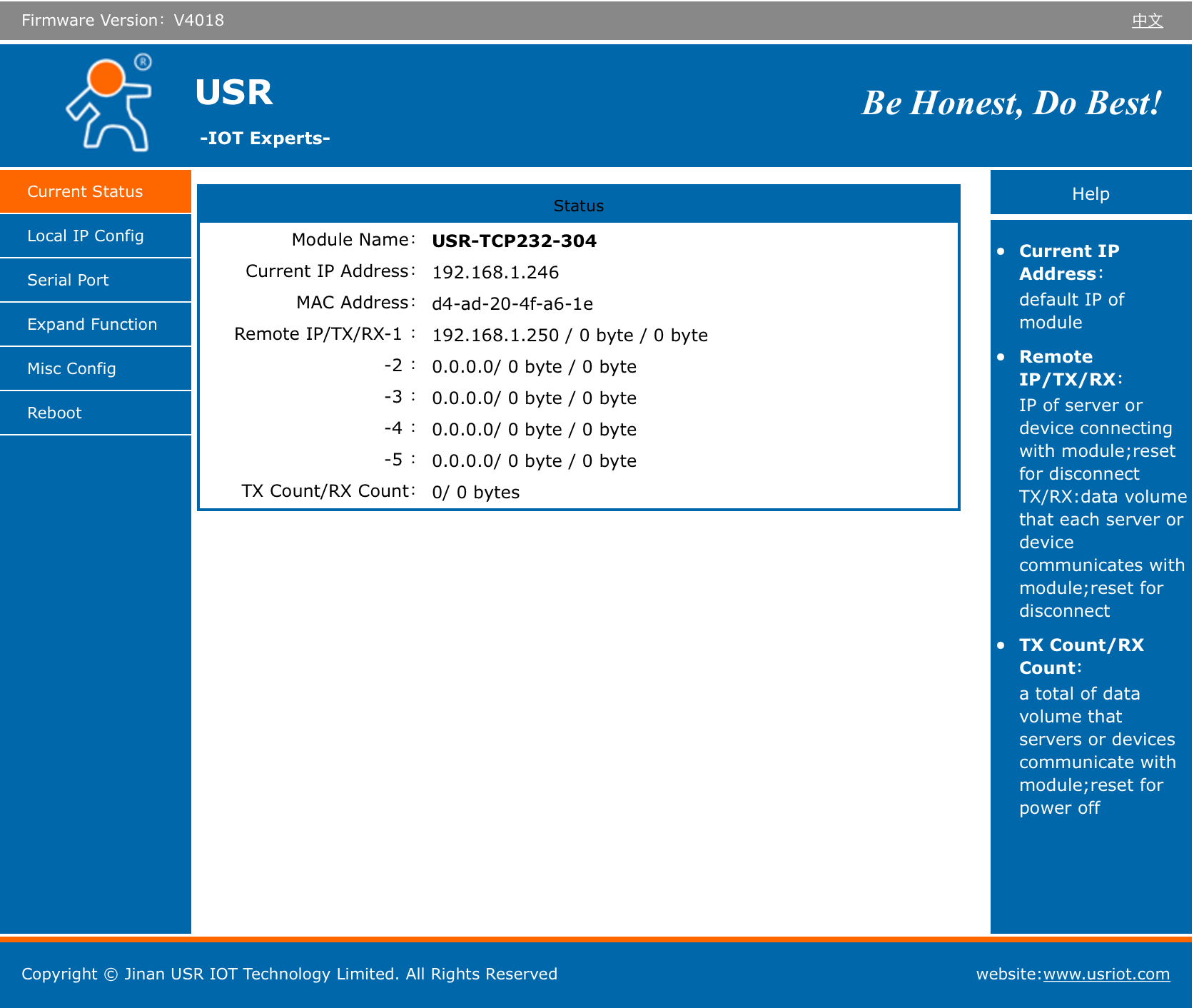This screenshot has height=1008, width=1194.
Task: Select current IP address 192.168.1.246
Action: (495, 272)
